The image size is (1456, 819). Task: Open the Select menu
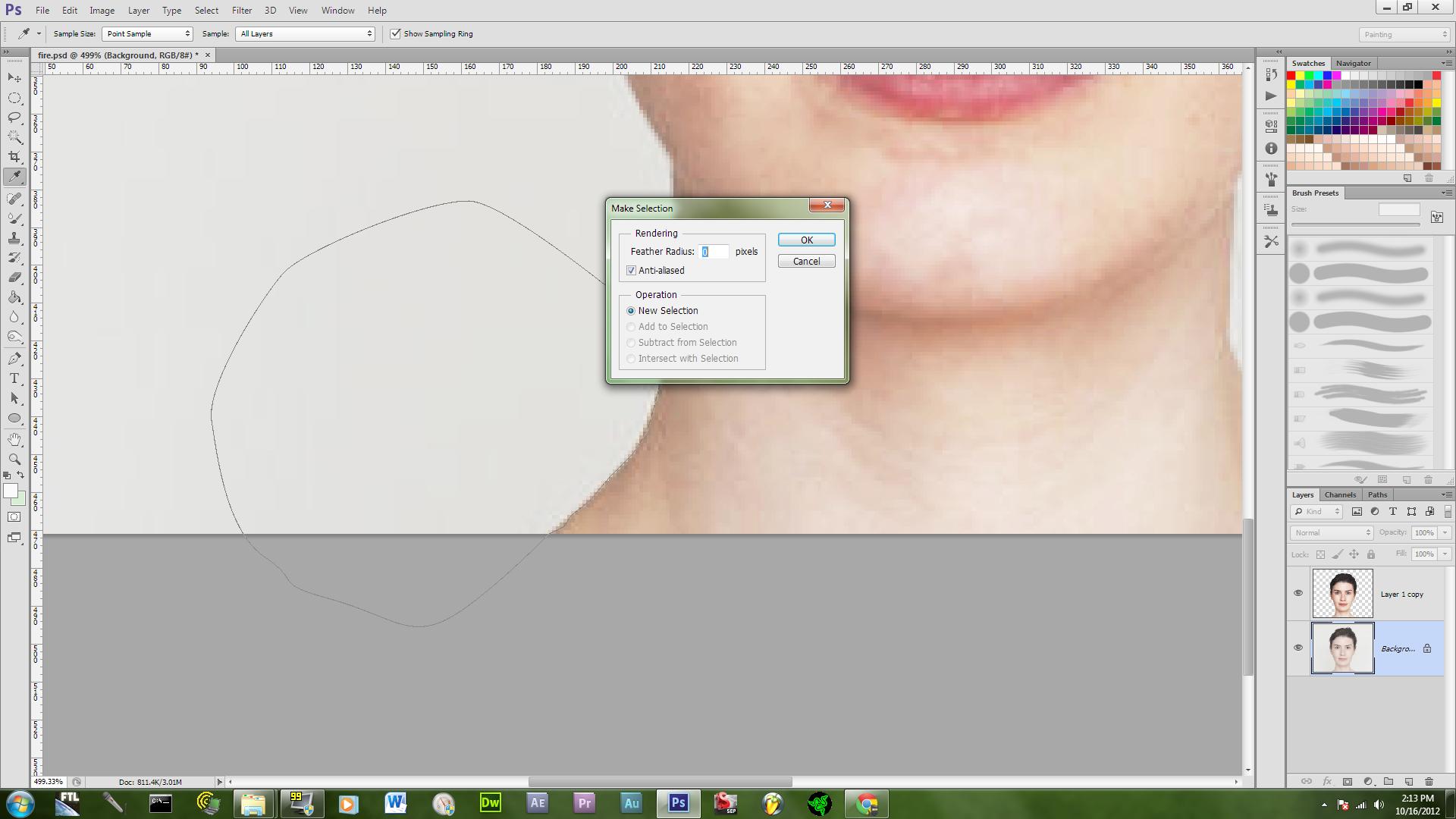[x=206, y=11]
